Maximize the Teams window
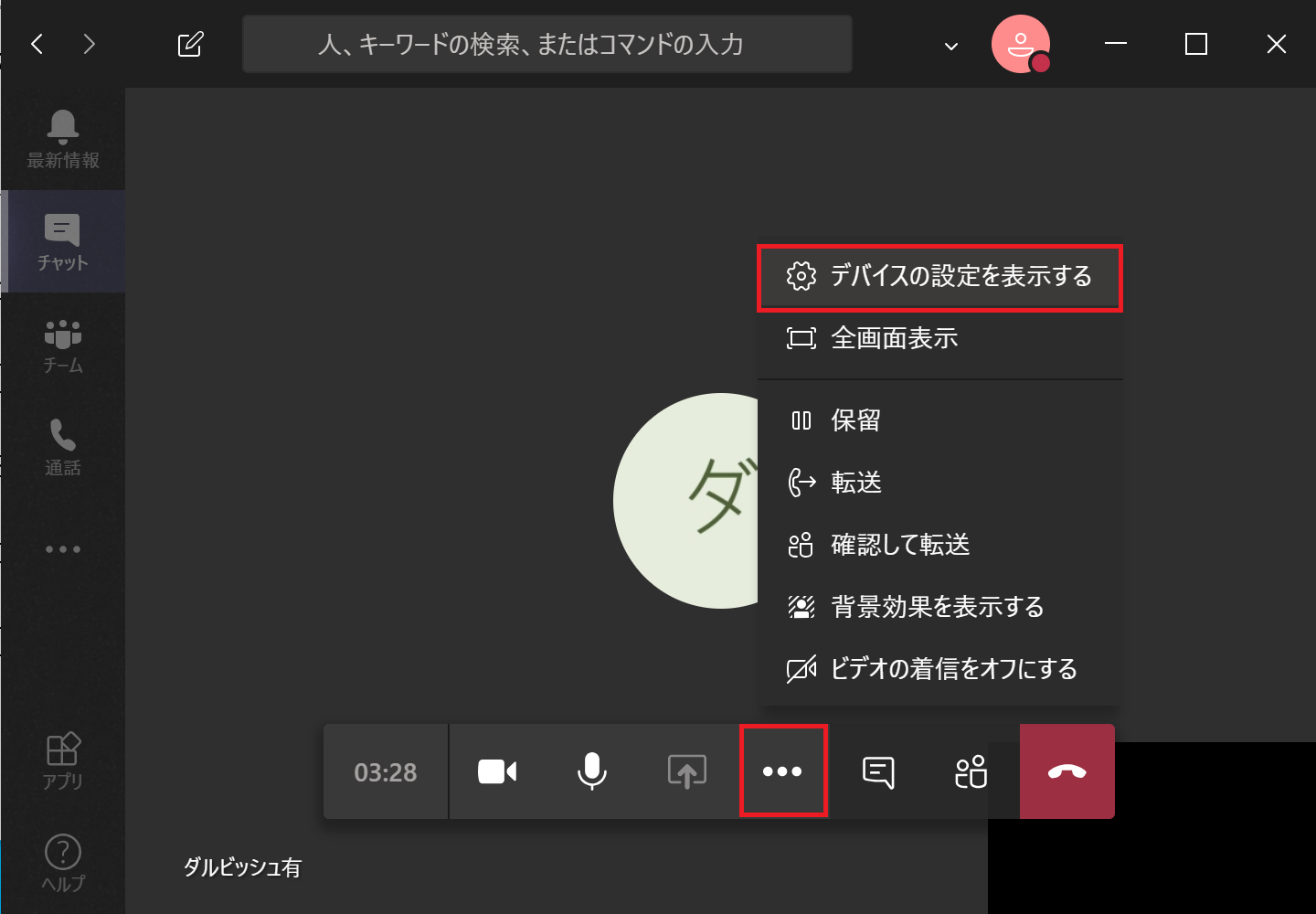Image resolution: width=1316 pixels, height=914 pixels. (1196, 44)
